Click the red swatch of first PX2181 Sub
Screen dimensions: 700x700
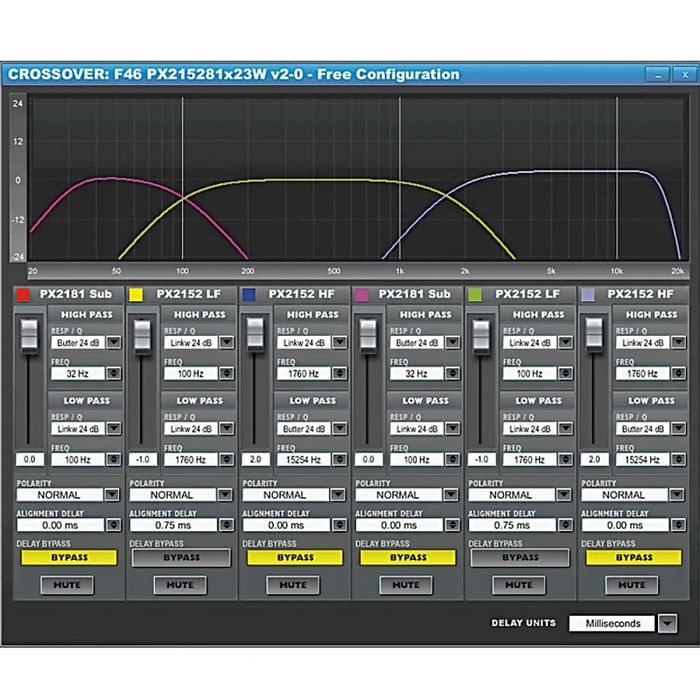(x=23, y=295)
